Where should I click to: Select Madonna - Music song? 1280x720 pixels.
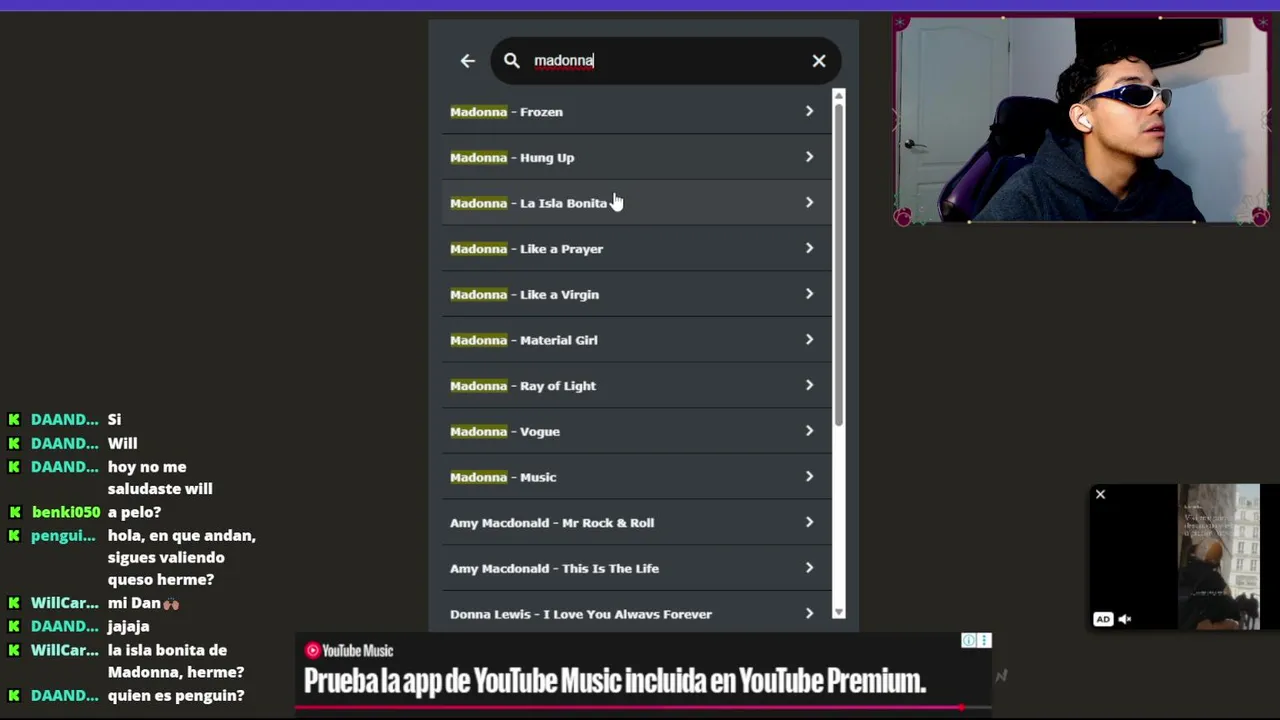(636, 477)
